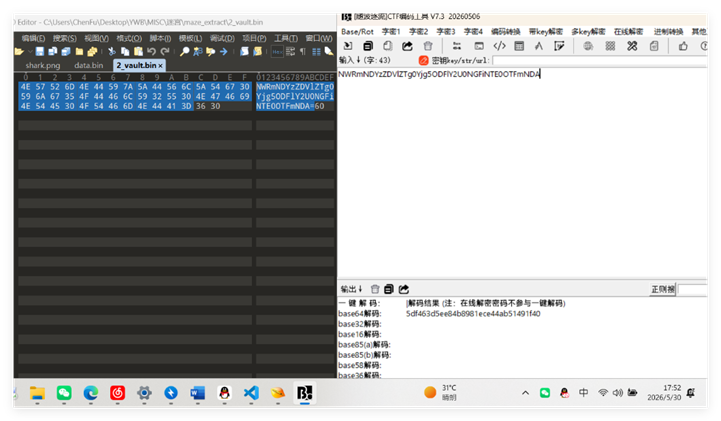Viewport: 721px width, 421px height.
Task: Click the trash icon in CTF top toolbar
Action: coord(428,46)
